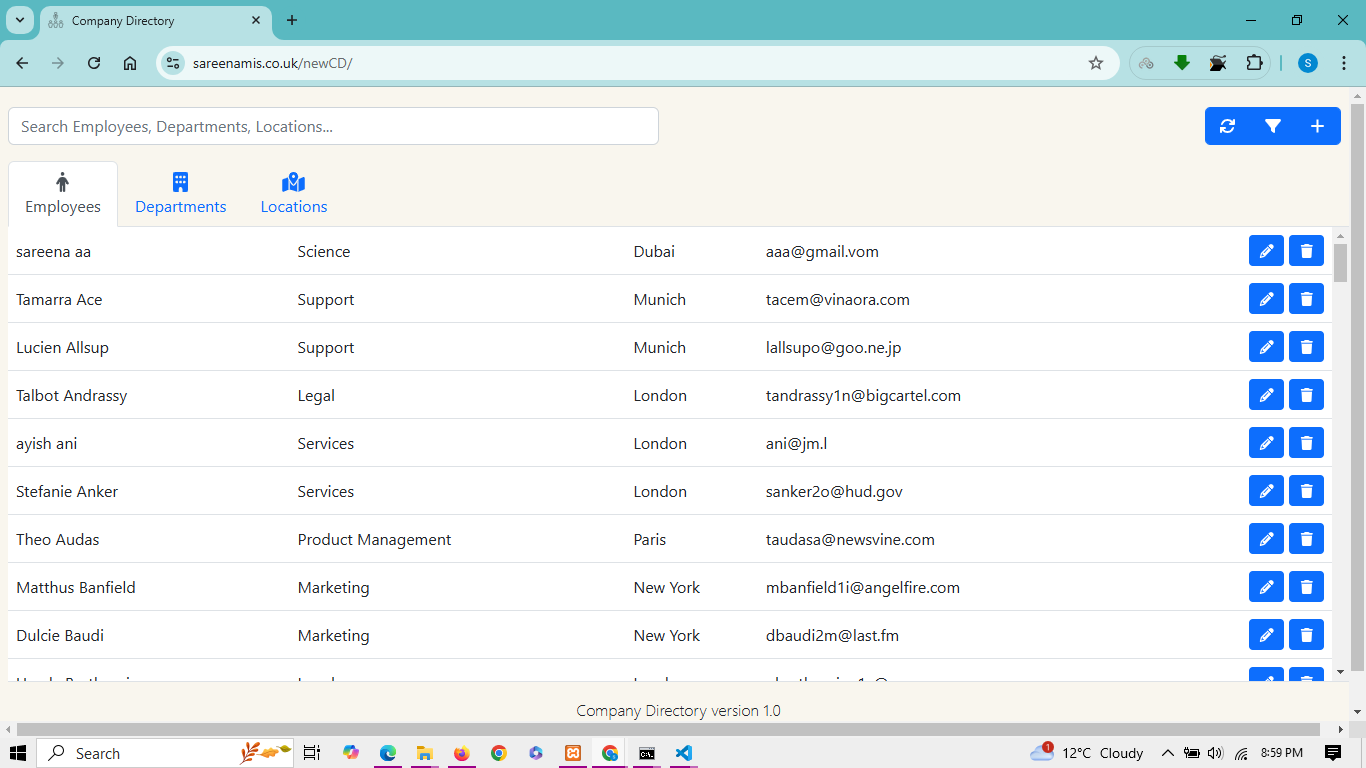Open the Extensions puzzle icon
Screen dimensions: 1366x768
(x=1254, y=63)
